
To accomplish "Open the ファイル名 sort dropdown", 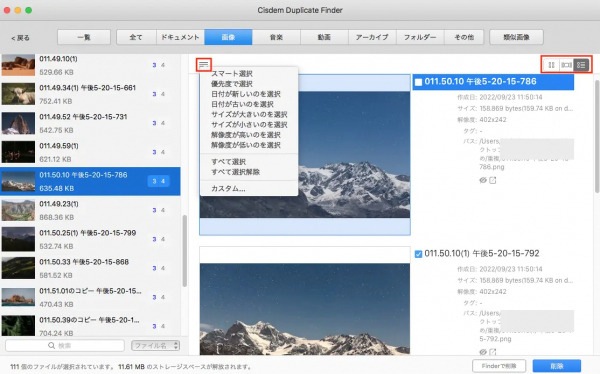I will (x=155, y=346).
